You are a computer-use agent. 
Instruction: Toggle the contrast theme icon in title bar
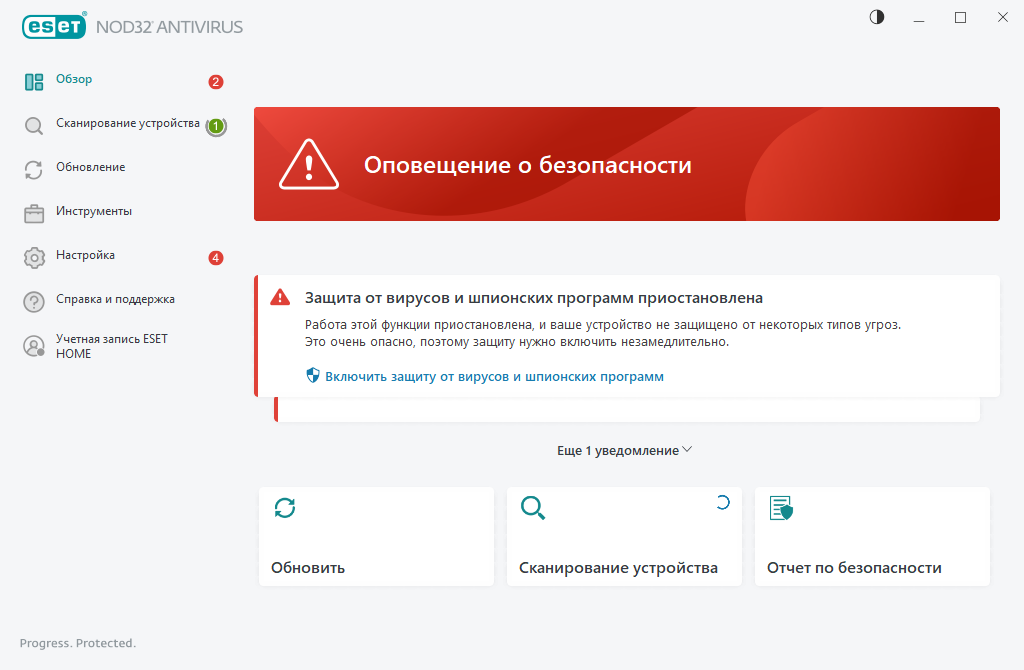point(877,17)
